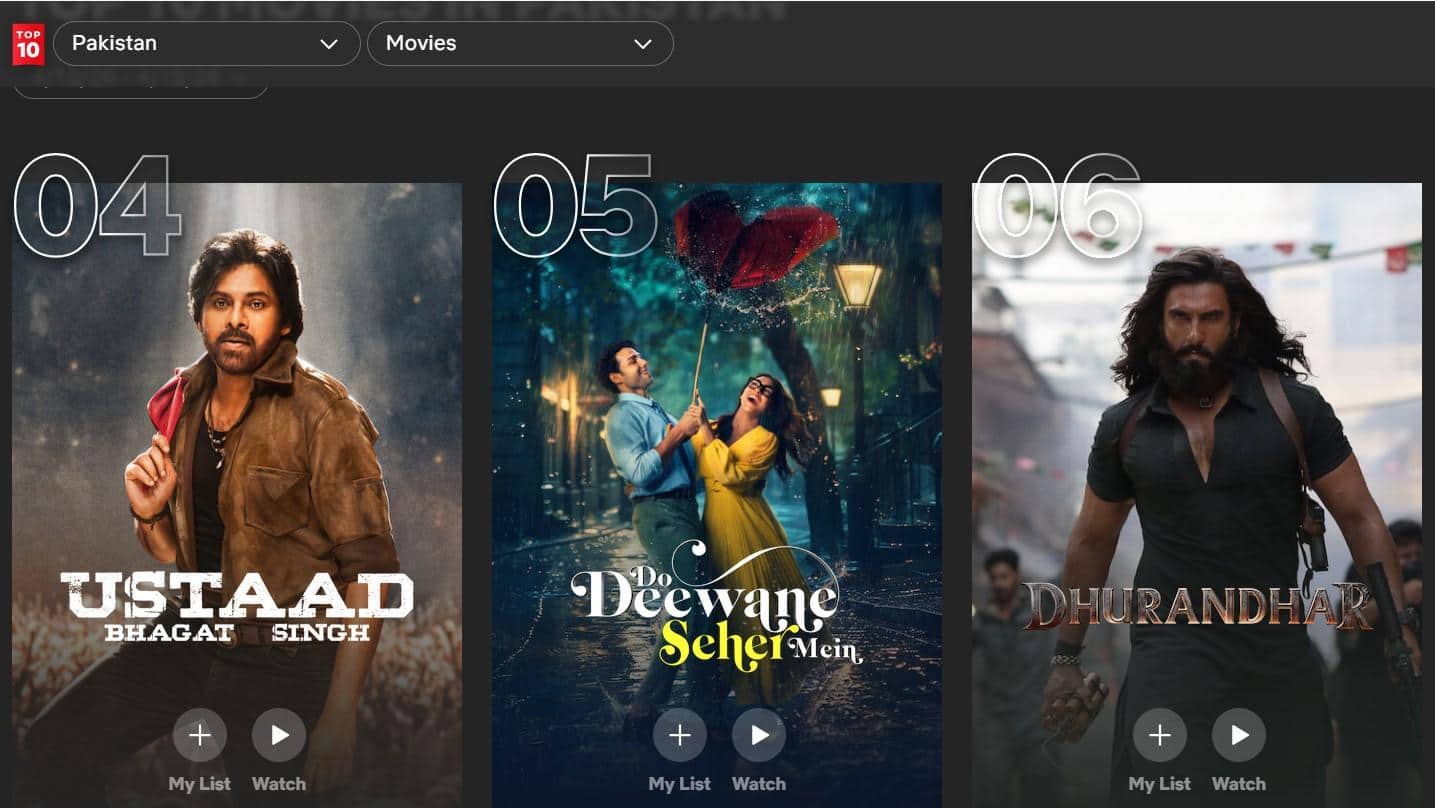
Task: Hit the play icon on Do Deewane Seher Mein
Action: [759, 736]
